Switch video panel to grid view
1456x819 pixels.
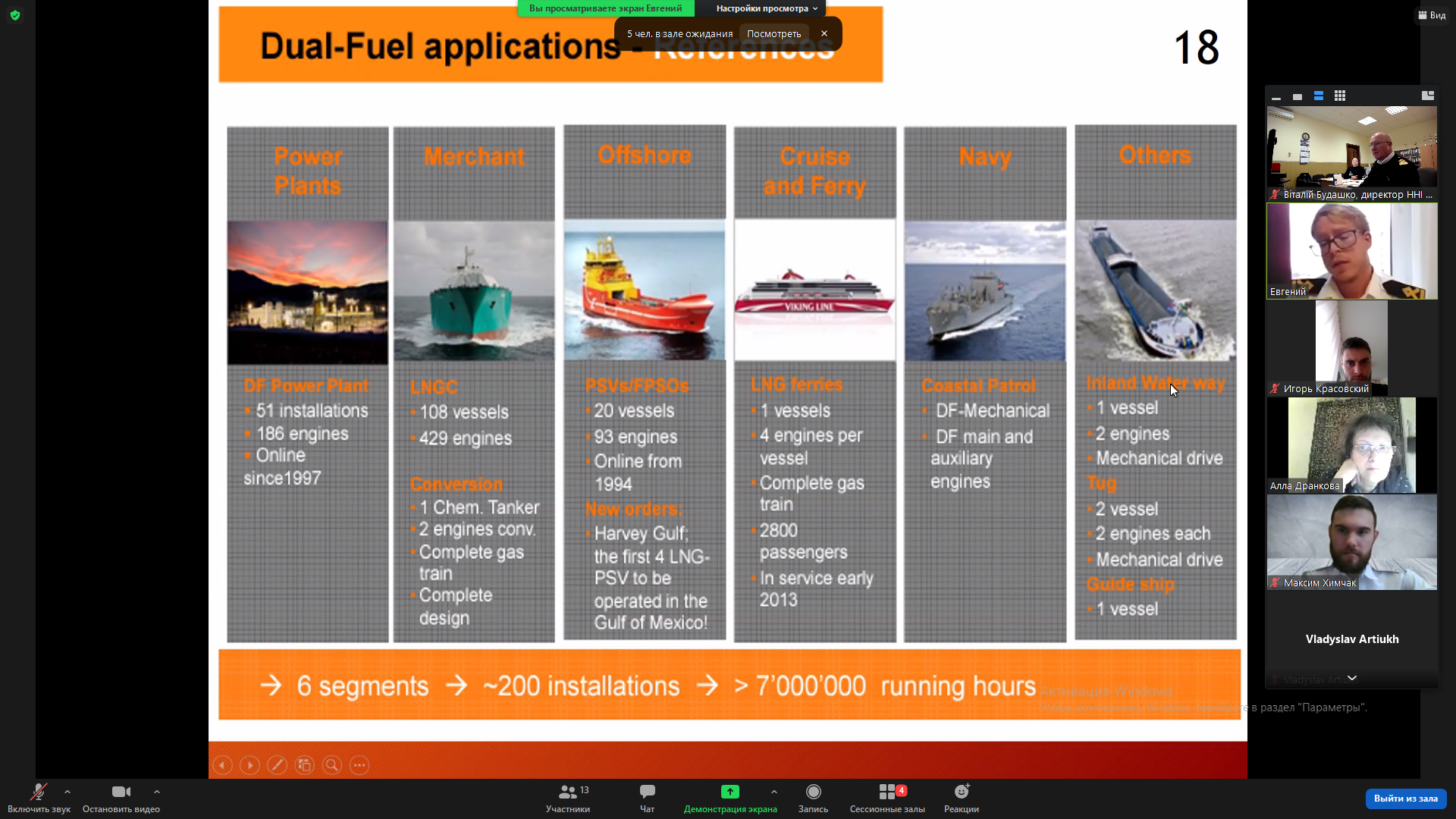(x=1340, y=96)
